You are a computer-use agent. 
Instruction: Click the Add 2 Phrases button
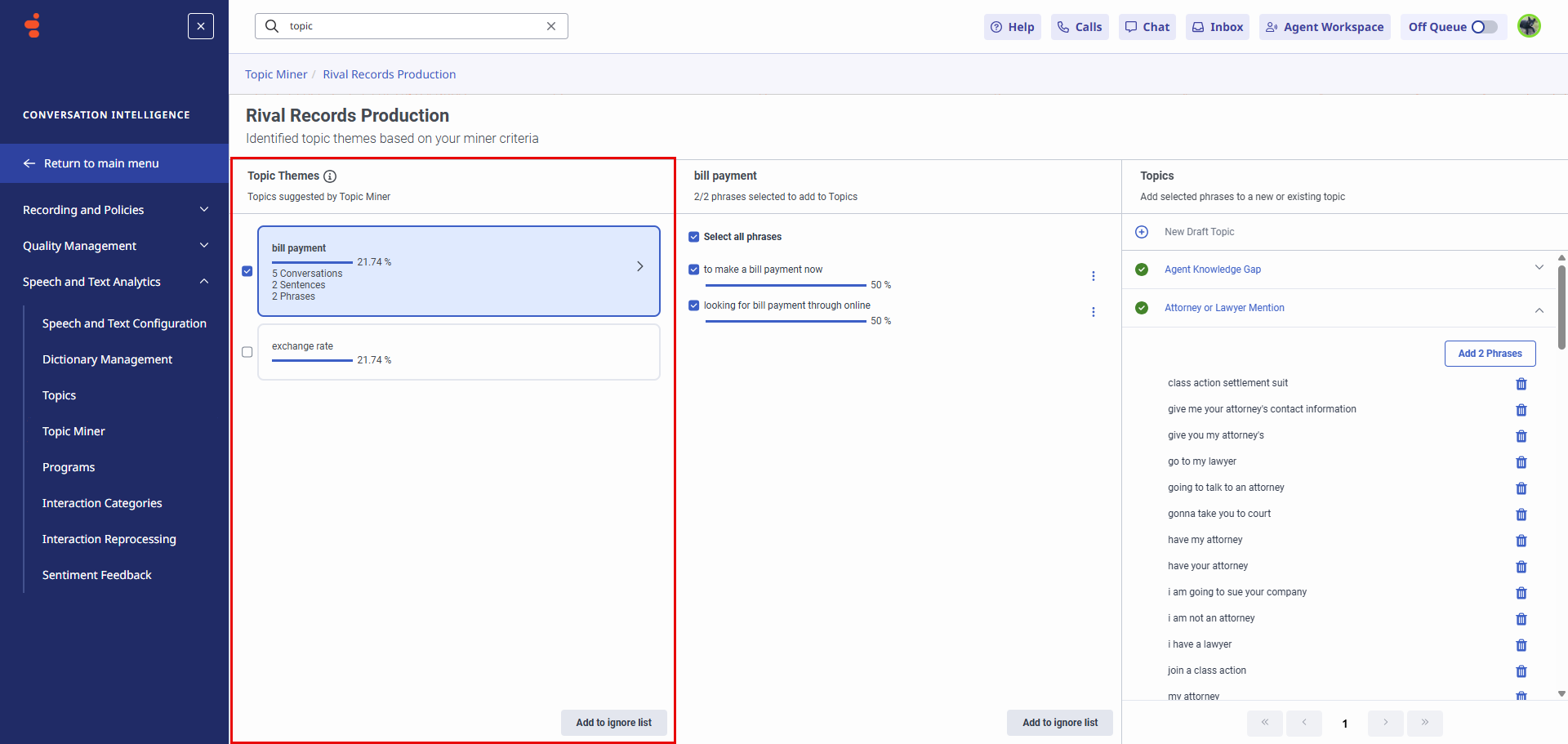(x=1490, y=354)
